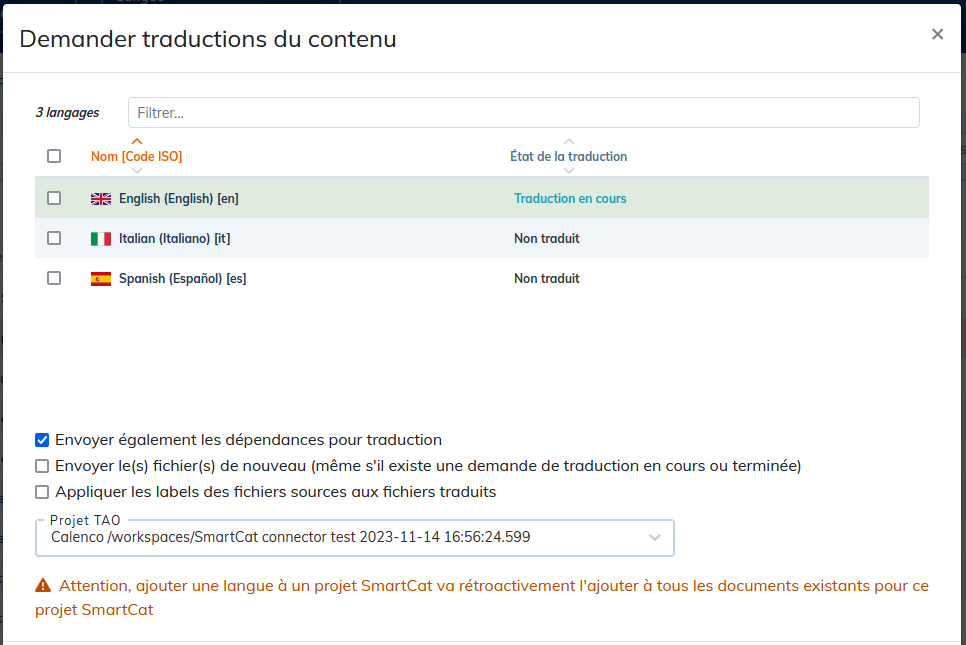Image resolution: width=966 pixels, height=645 pixels.
Task: Click the Nom [Code ISO] column header
Action: (137, 156)
